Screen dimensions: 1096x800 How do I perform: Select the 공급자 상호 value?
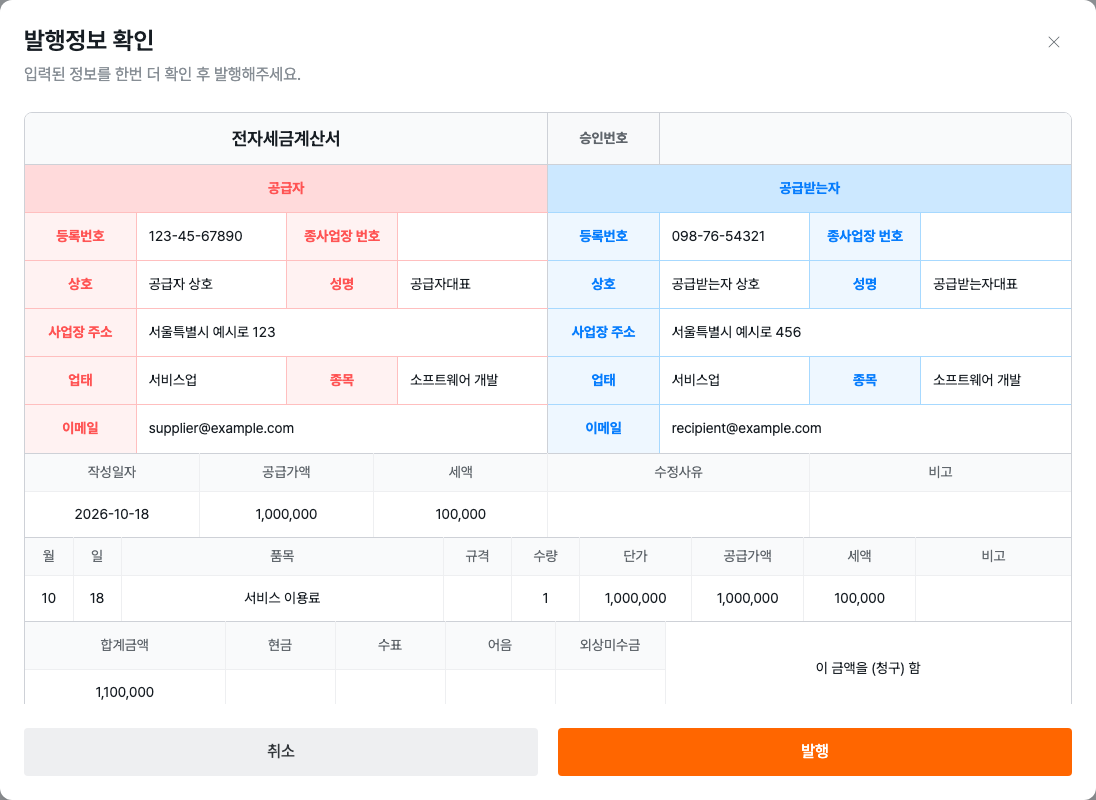click(x=181, y=284)
